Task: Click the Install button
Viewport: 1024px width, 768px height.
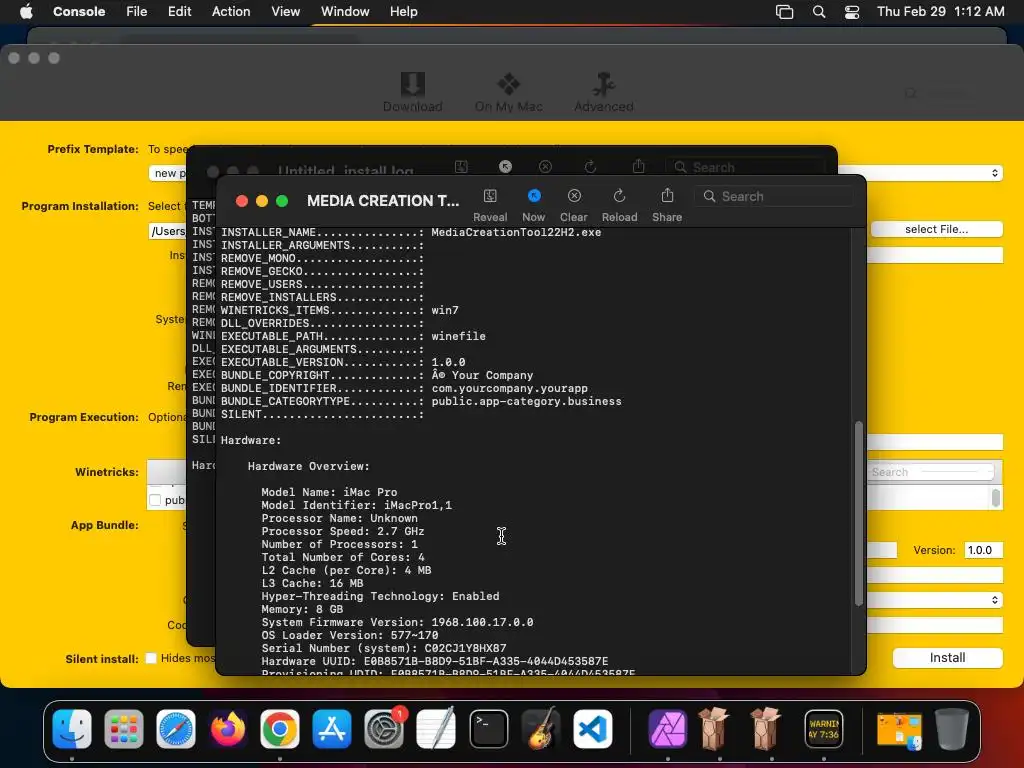Action: [x=948, y=658]
